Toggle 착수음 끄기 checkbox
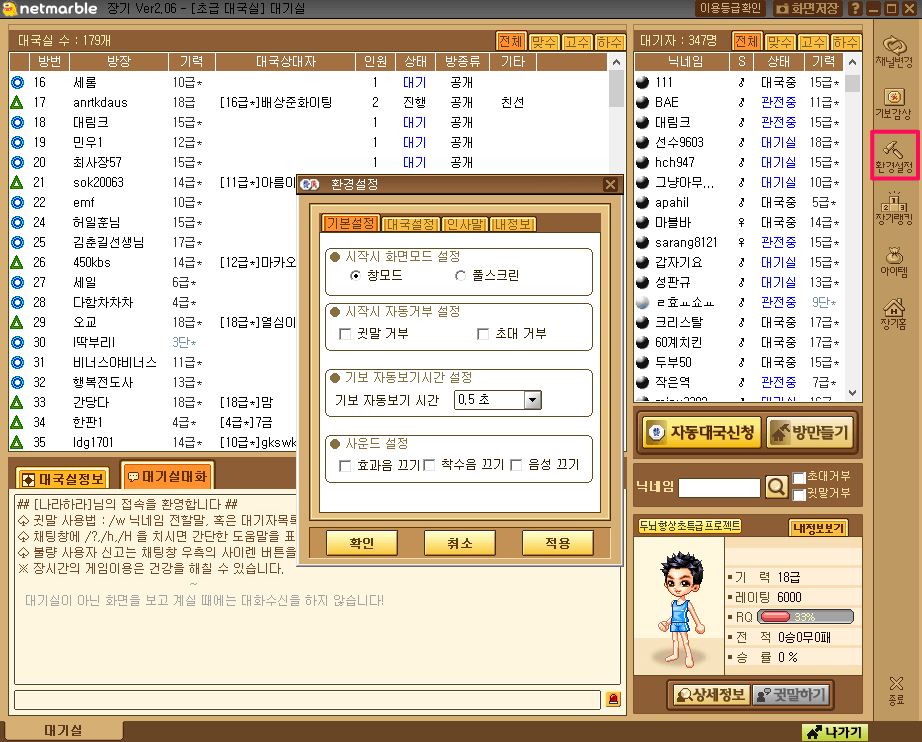Viewport: 922px width, 742px height. [x=429, y=466]
